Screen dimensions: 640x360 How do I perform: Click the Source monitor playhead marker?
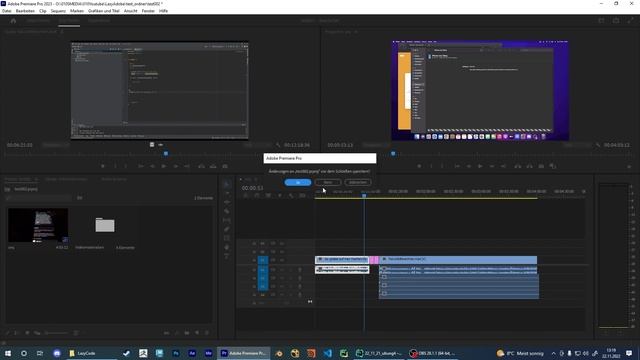click(166, 154)
